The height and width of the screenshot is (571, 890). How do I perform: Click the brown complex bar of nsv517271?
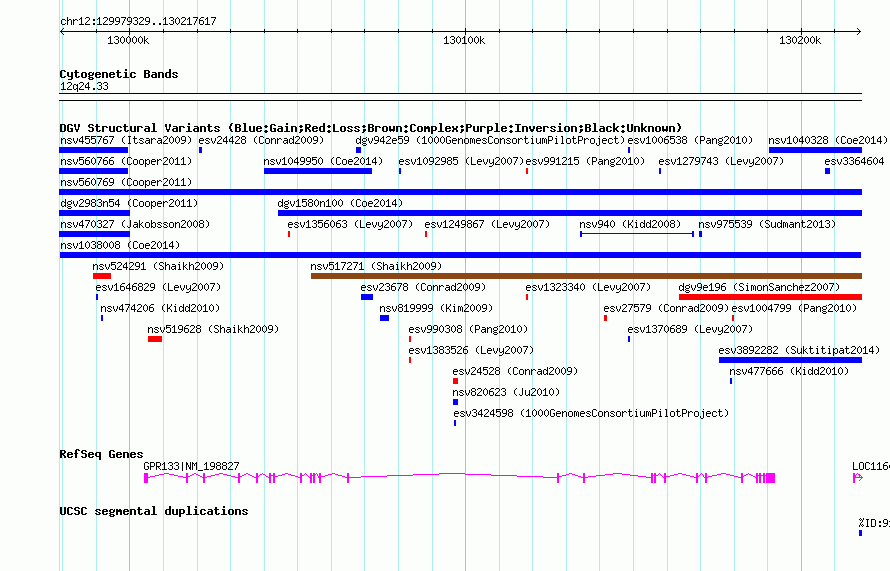pyautogui.click(x=586, y=276)
